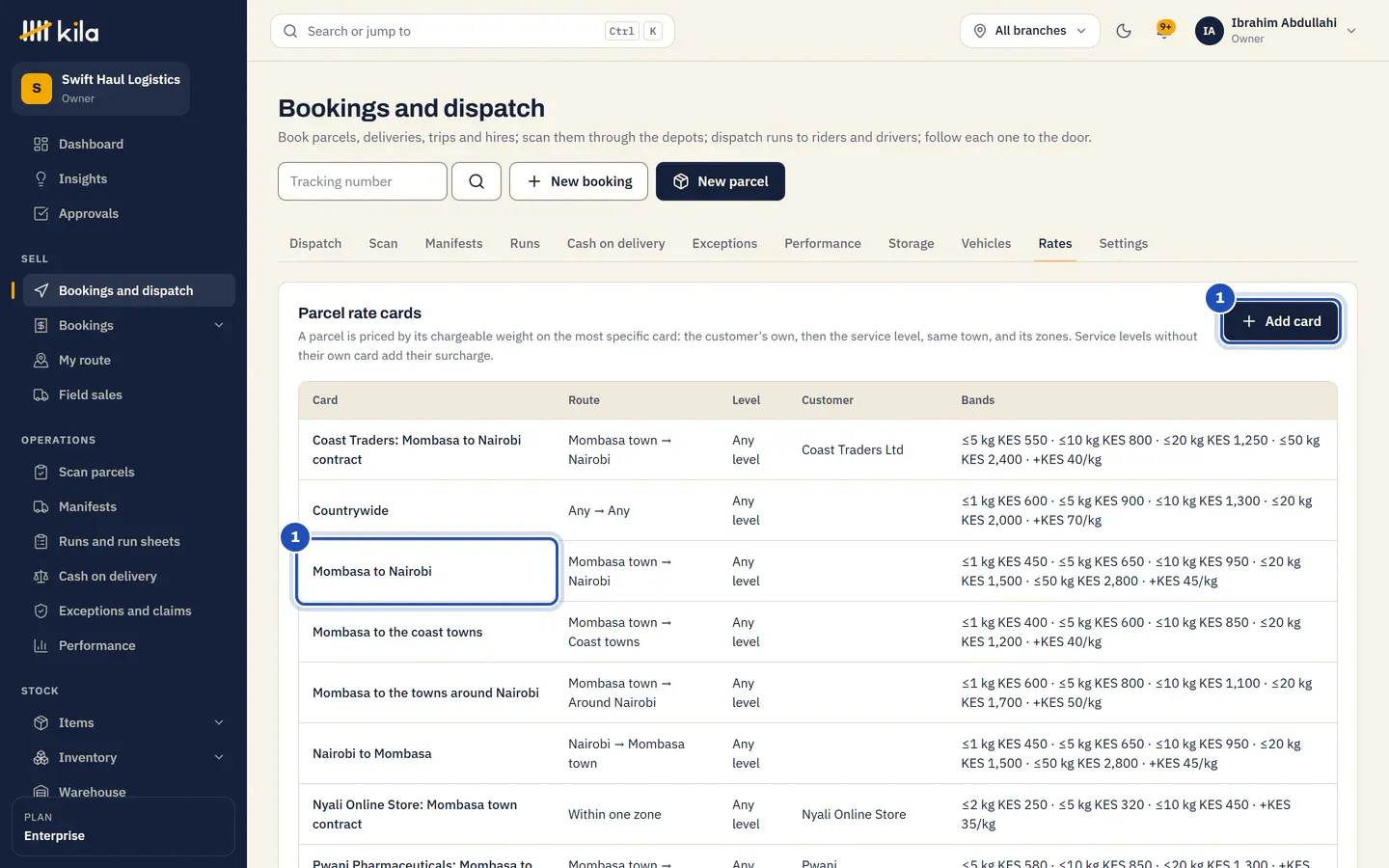The width and height of the screenshot is (1389, 868).
Task: Go to Approvals in sidebar
Action: point(129,213)
